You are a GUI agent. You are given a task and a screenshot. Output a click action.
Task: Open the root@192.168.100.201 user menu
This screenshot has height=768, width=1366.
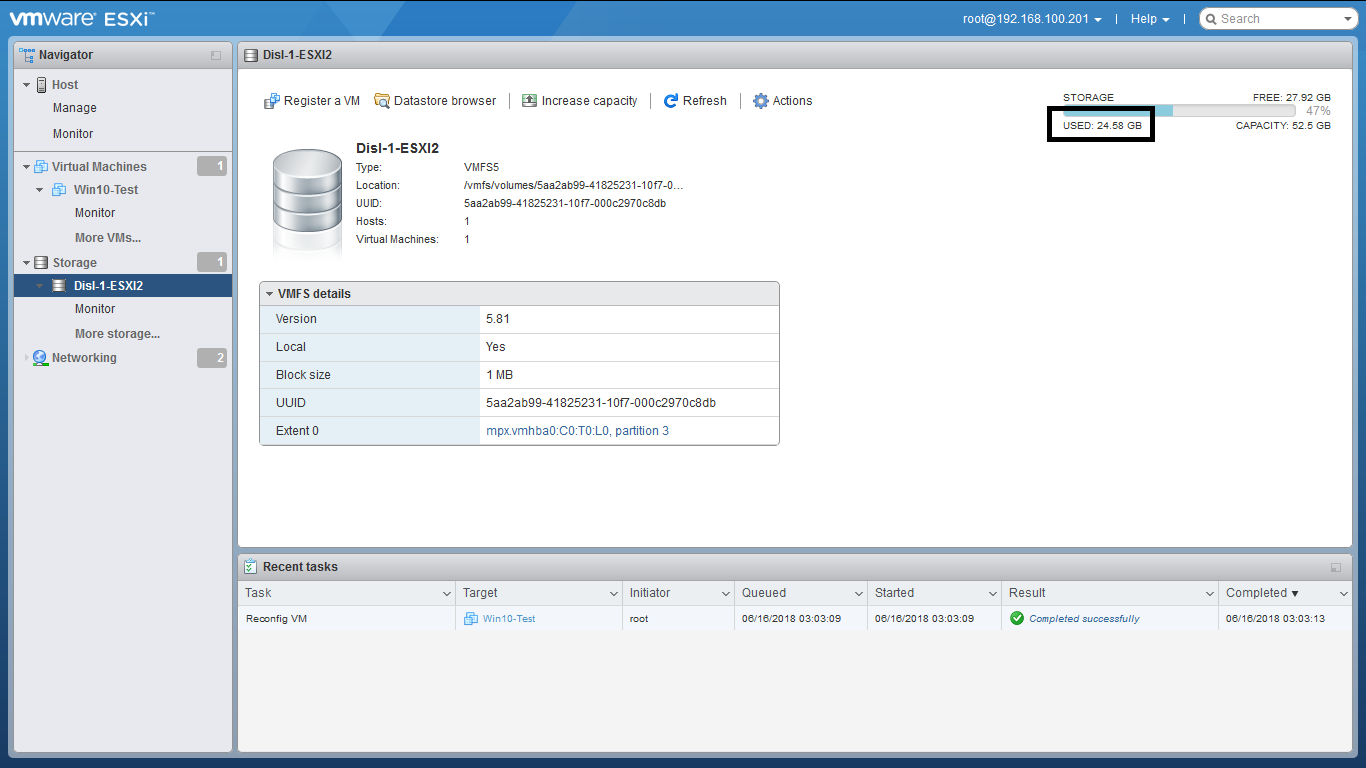tap(1033, 19)
